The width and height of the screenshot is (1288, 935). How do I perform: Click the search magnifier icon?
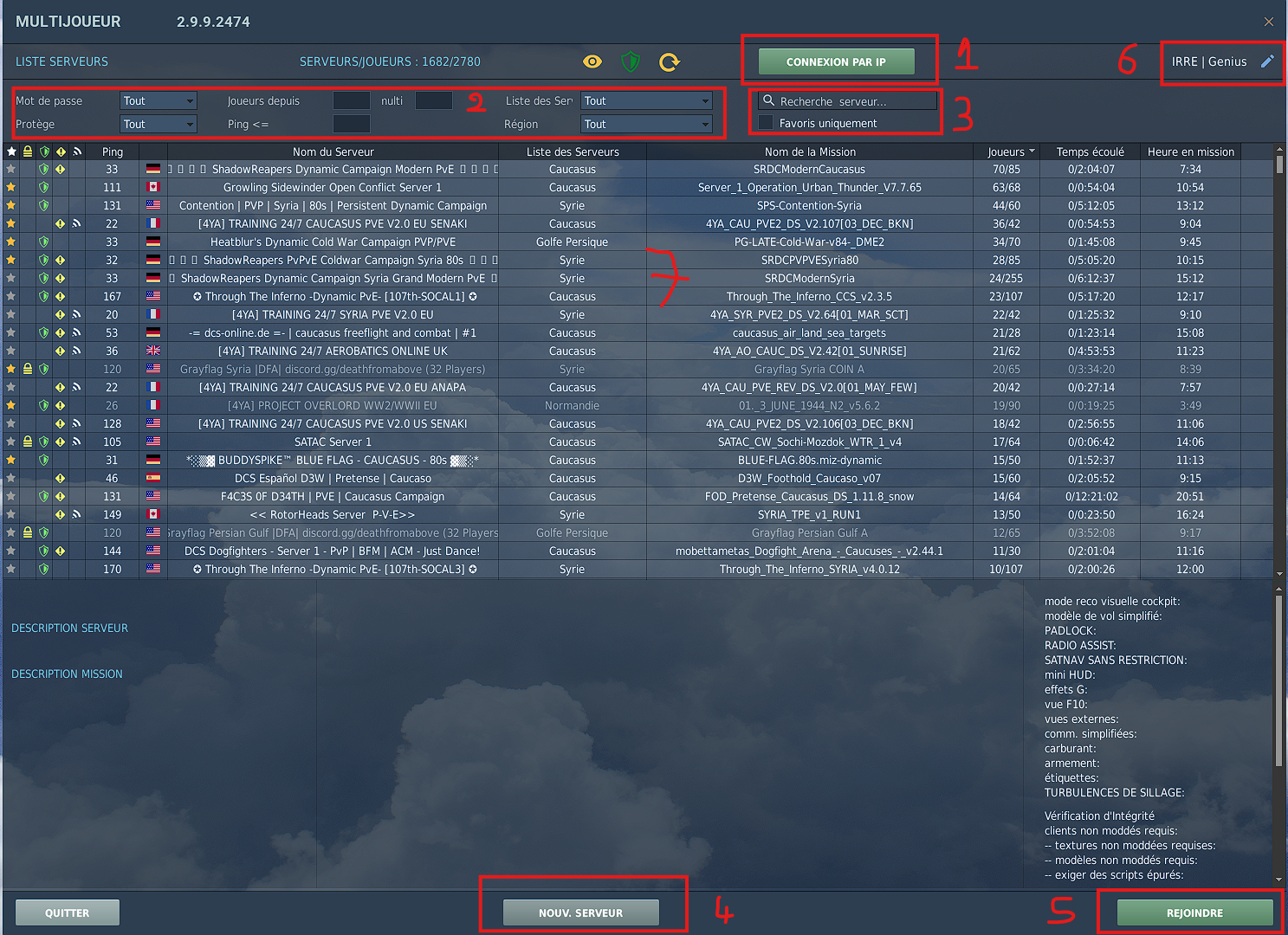point(768,100)
